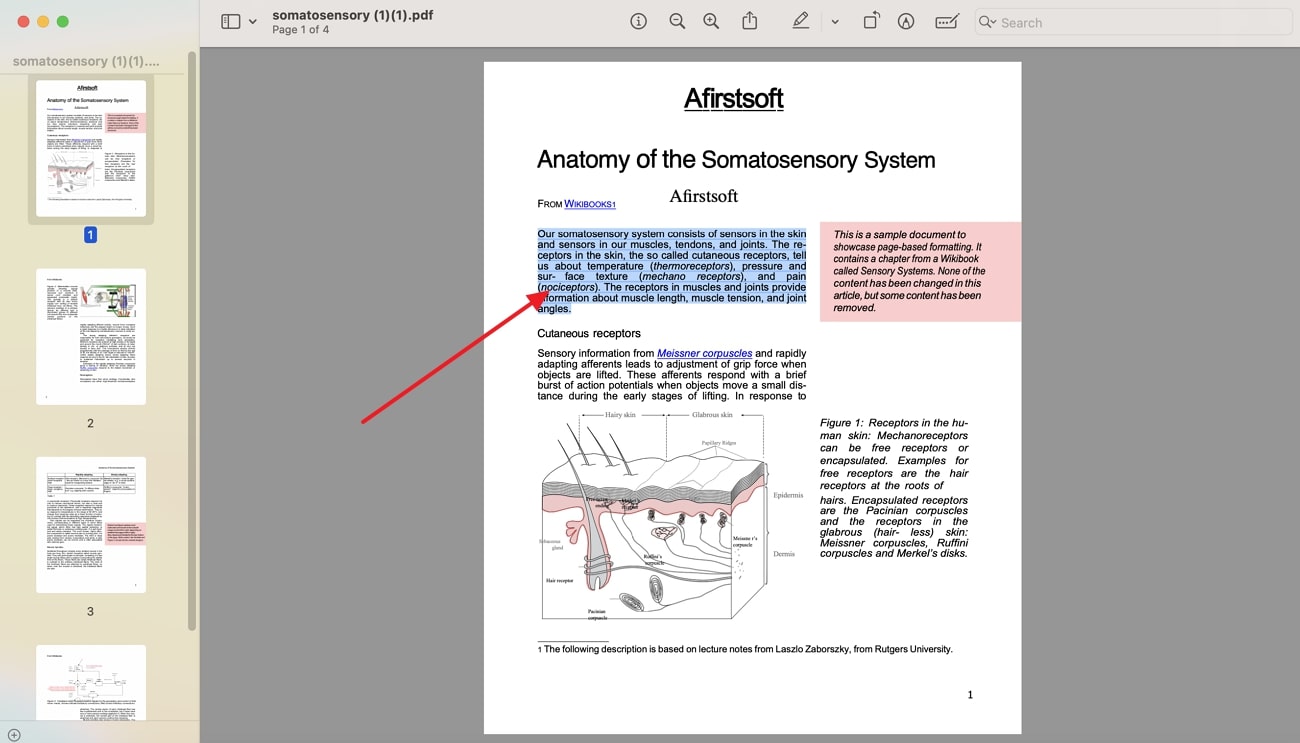Viewport: 1300px width, 743px height.
Task: Click the magnifier icon in the Search field
Action: coord(988,22)
